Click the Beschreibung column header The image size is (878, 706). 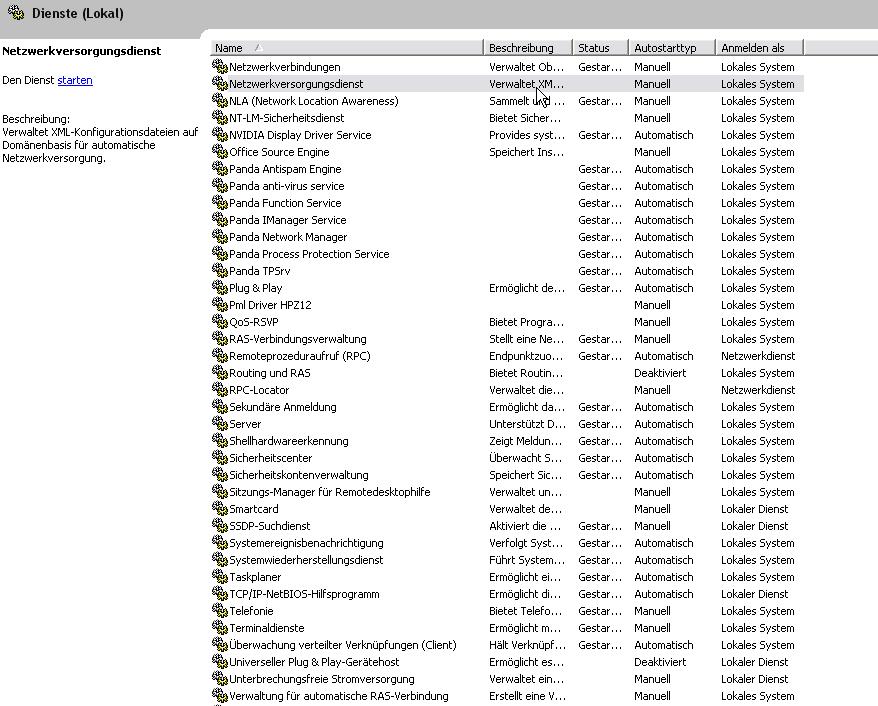(528, 47)
